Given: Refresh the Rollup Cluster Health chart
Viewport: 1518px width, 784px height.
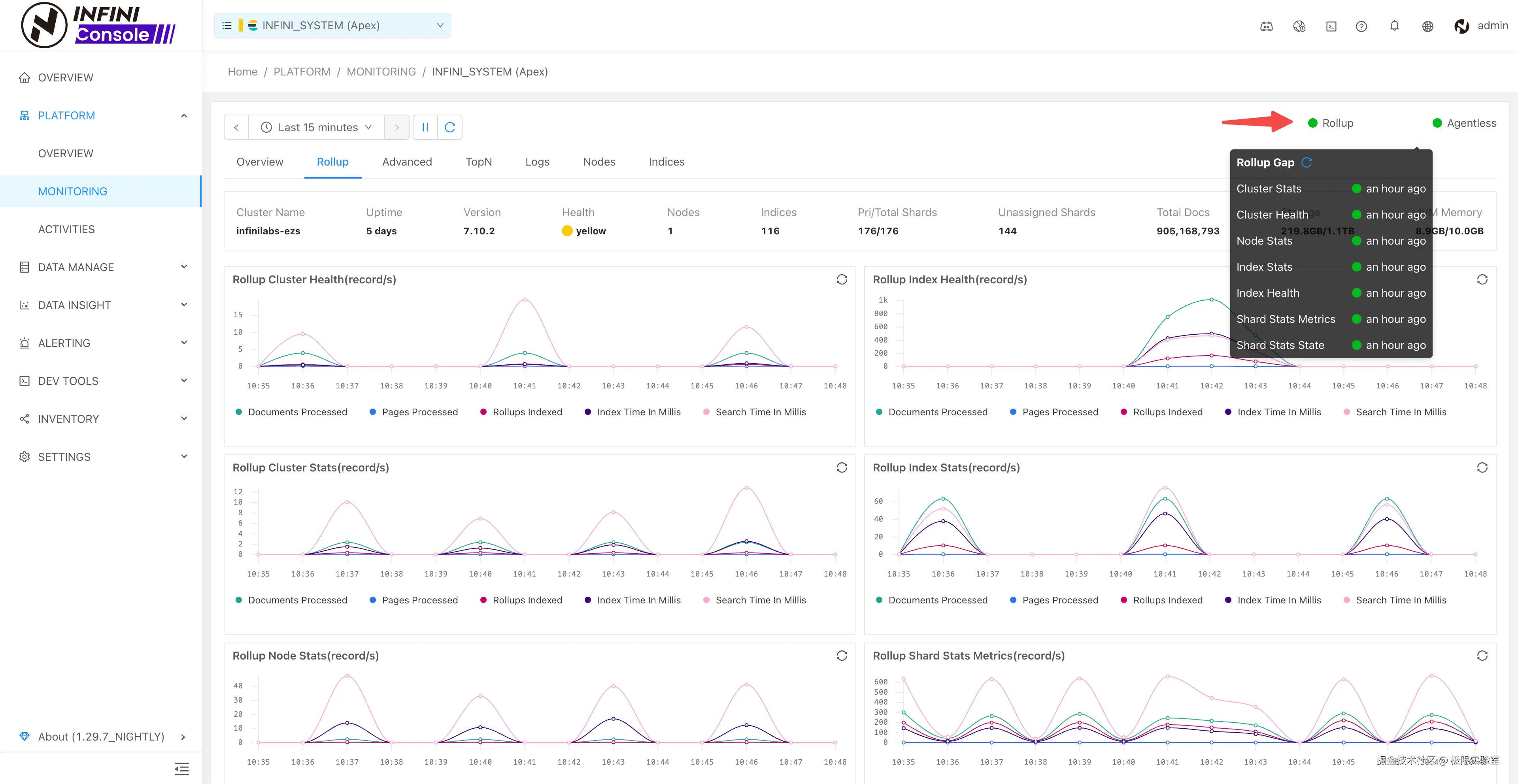Looking at the screenshot, I should click(x=842, y=280).
